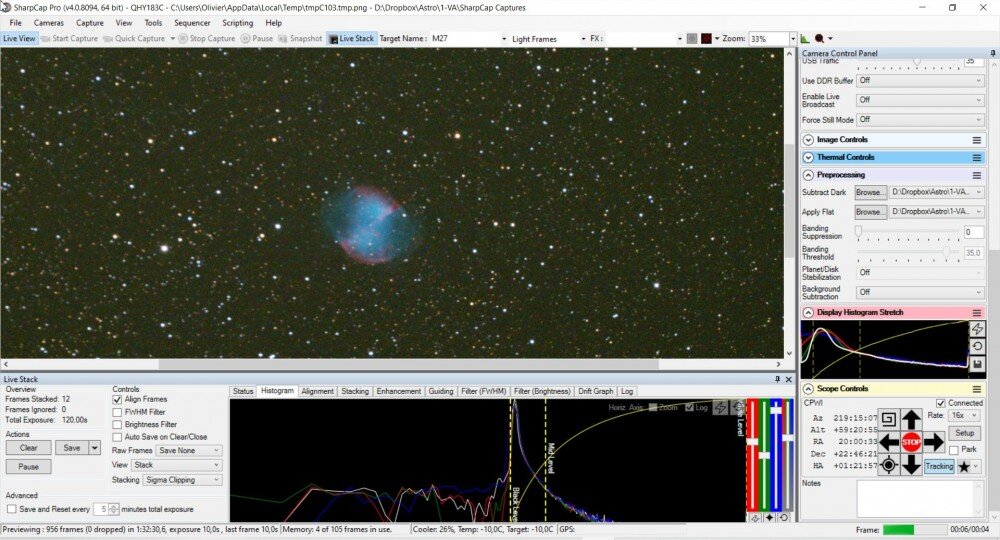Viewport: 1000px width, 540px height.
Task: Click the red STOP scope button
Action: tap(911, 441)
